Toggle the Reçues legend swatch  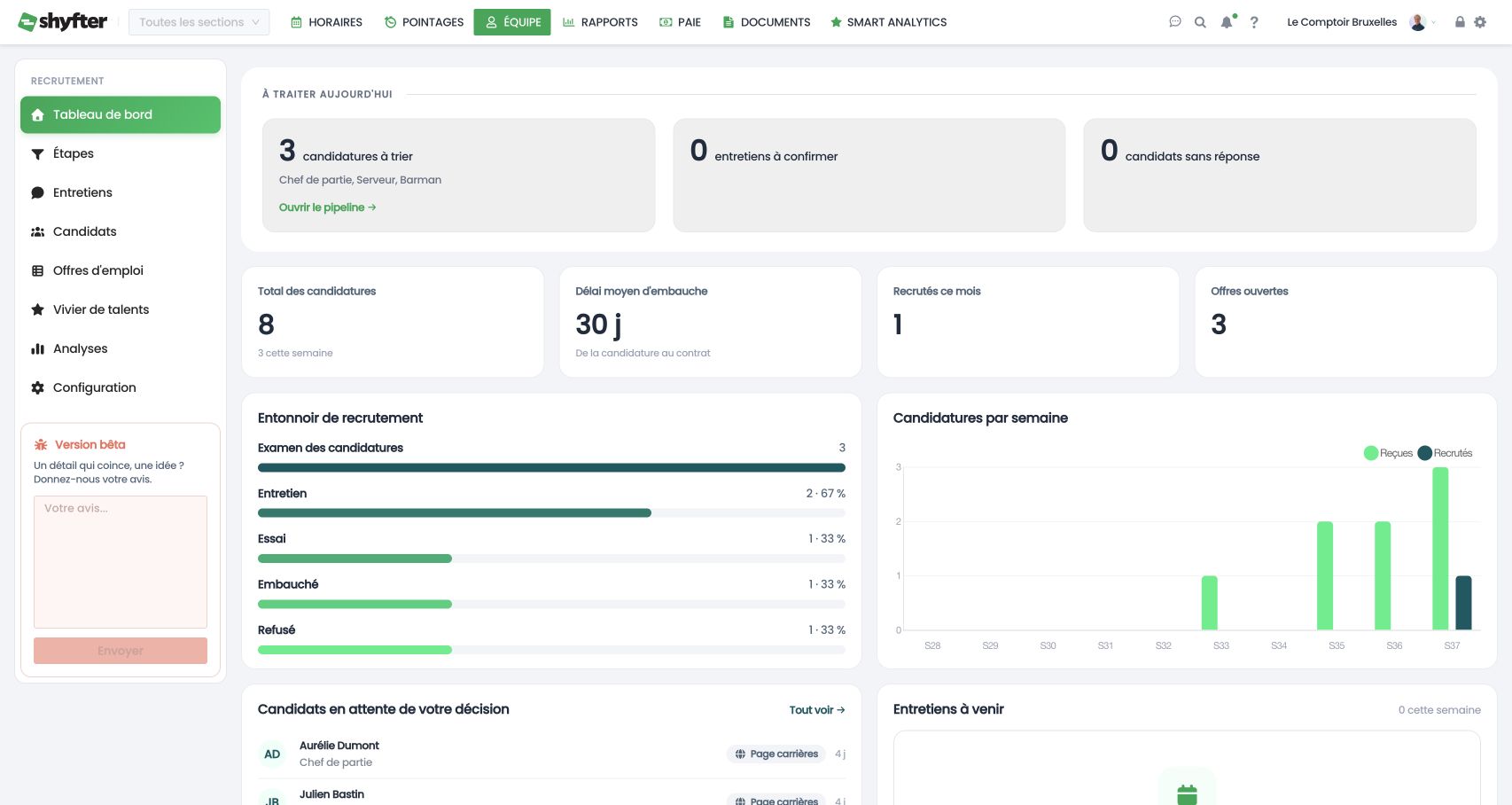1371,453
